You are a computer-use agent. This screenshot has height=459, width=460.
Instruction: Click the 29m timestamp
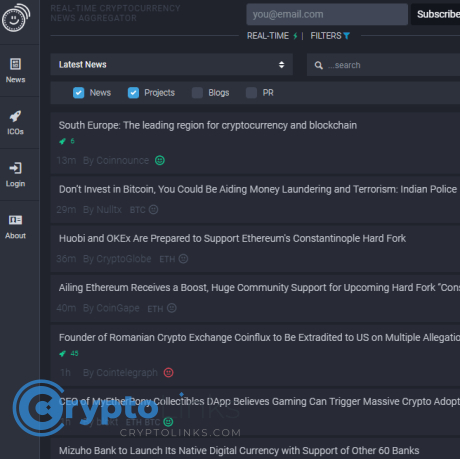click(x=66, y=209)
